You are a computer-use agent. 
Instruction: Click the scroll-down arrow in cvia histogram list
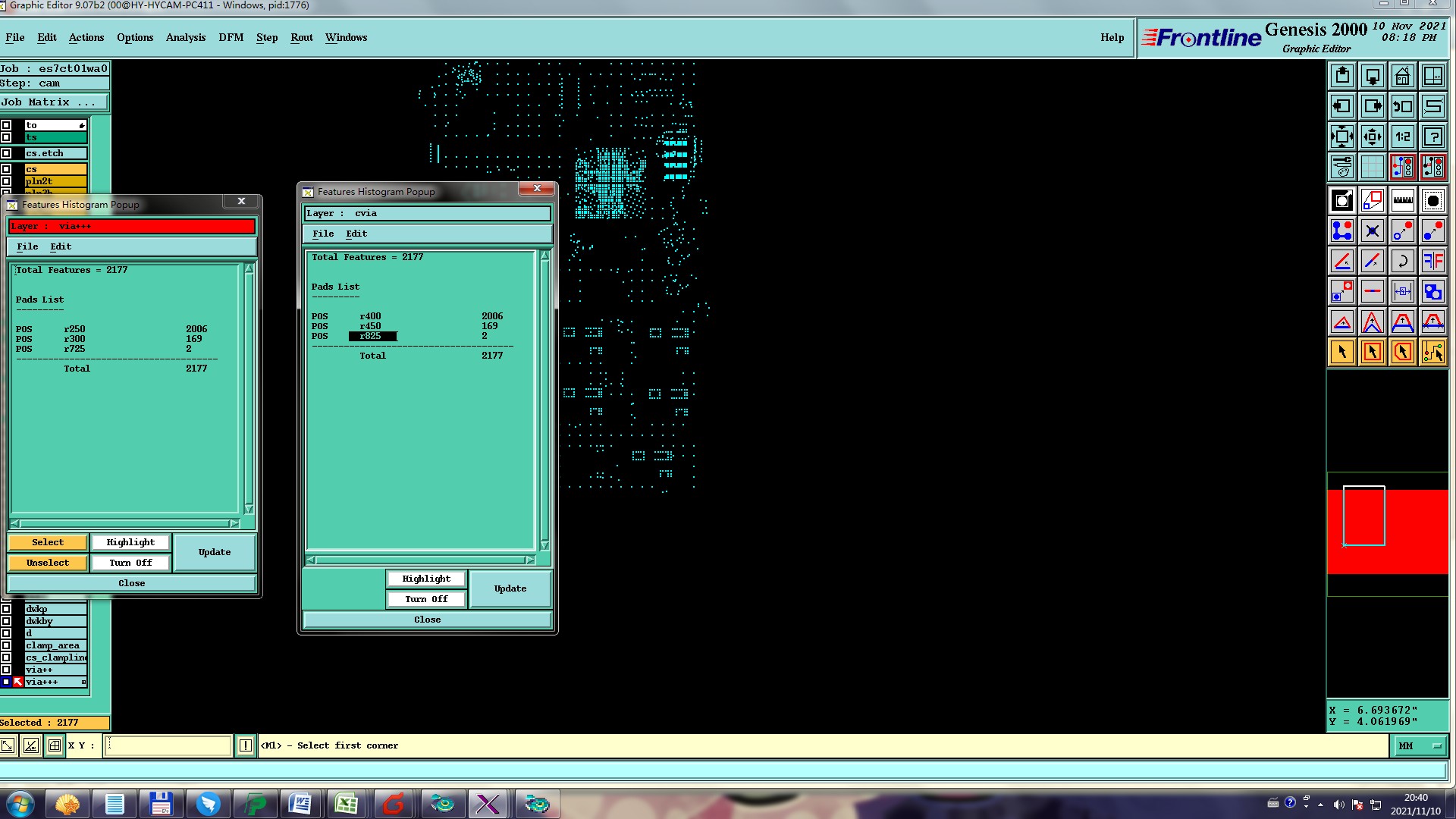pos(544,545)
